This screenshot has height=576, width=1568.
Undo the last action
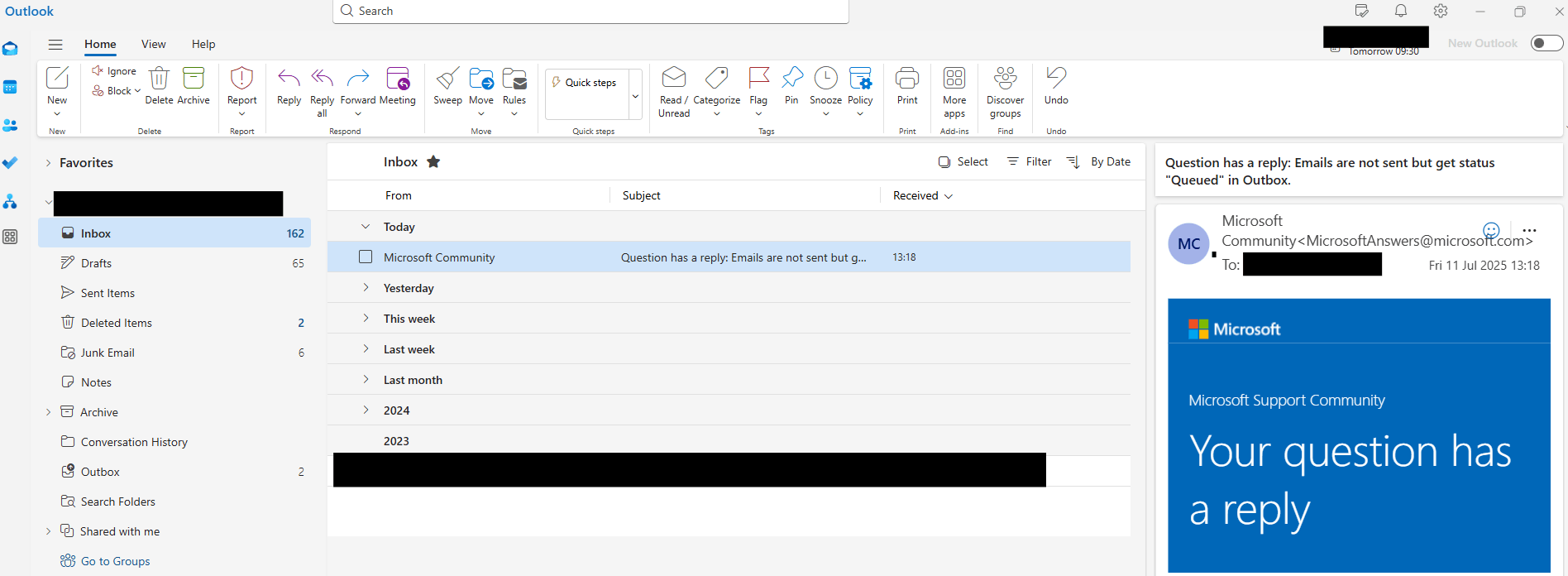(1056, 86)
